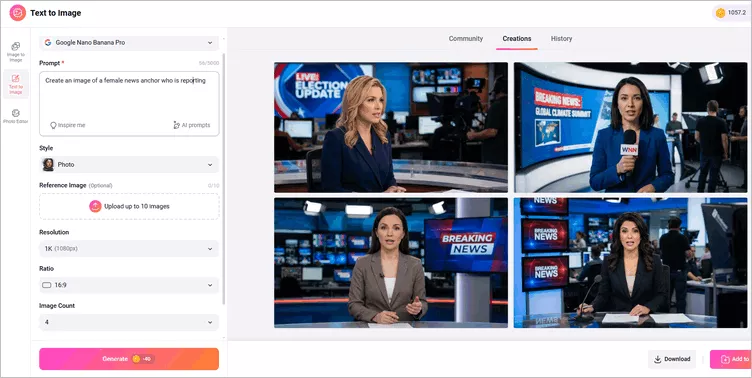Image resolution: width=752 pixels, height=378 pixels.
Task: Click the coin balance showing 1057.2
Action: pos(731,13)
